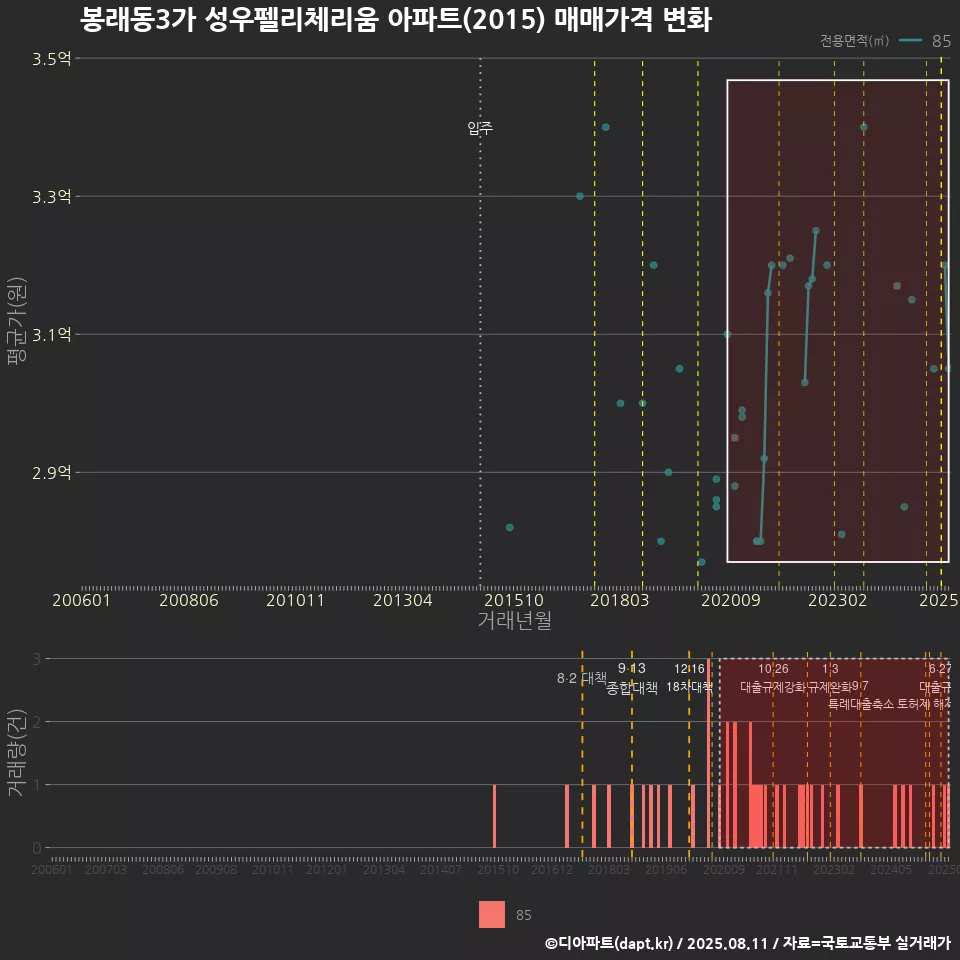Click 201510 on the price chart x-axis
960x960 pixels.
click(513, 600)
